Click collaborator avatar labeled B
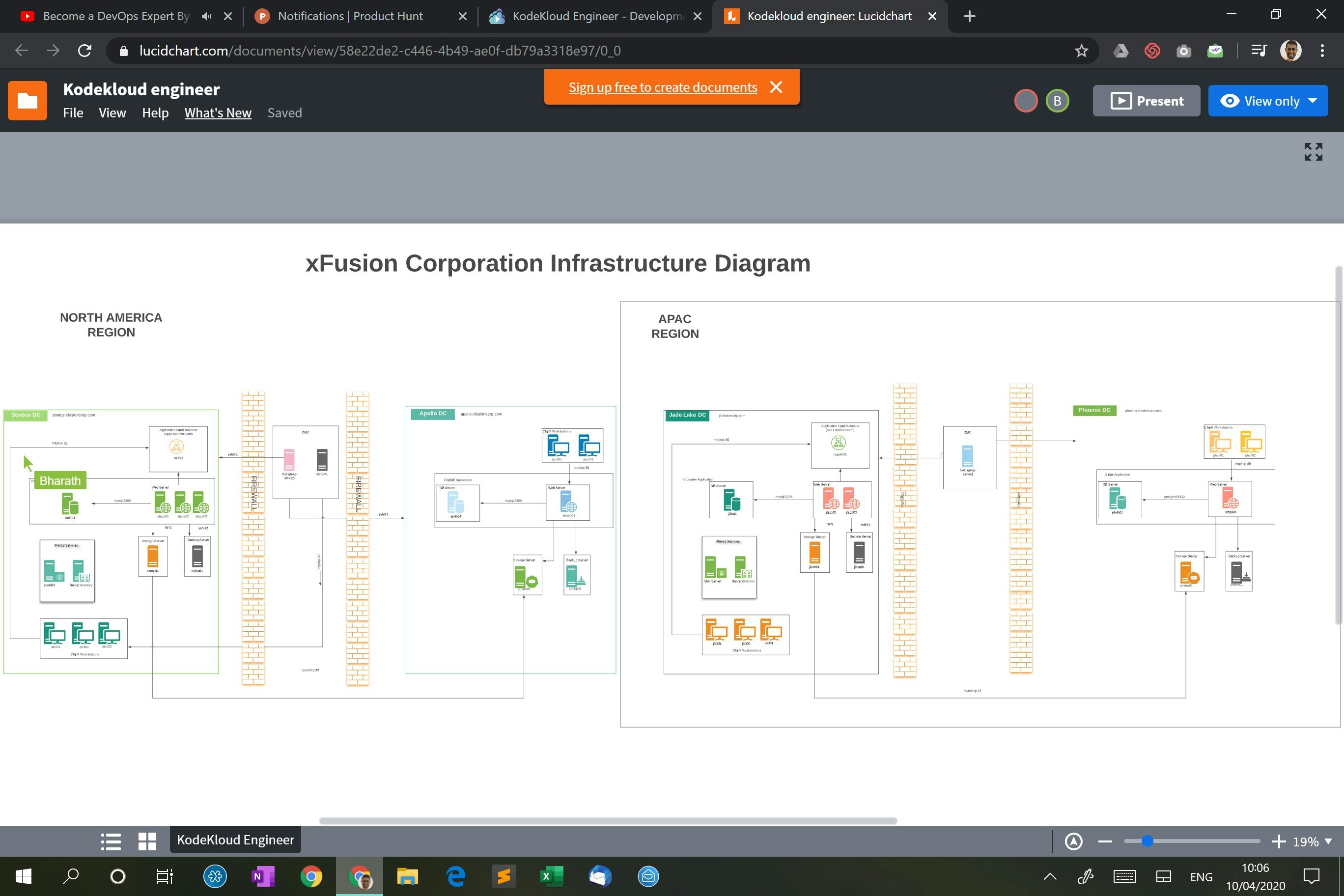This screenshot has height=896, width=1344. coord(1057,101)
